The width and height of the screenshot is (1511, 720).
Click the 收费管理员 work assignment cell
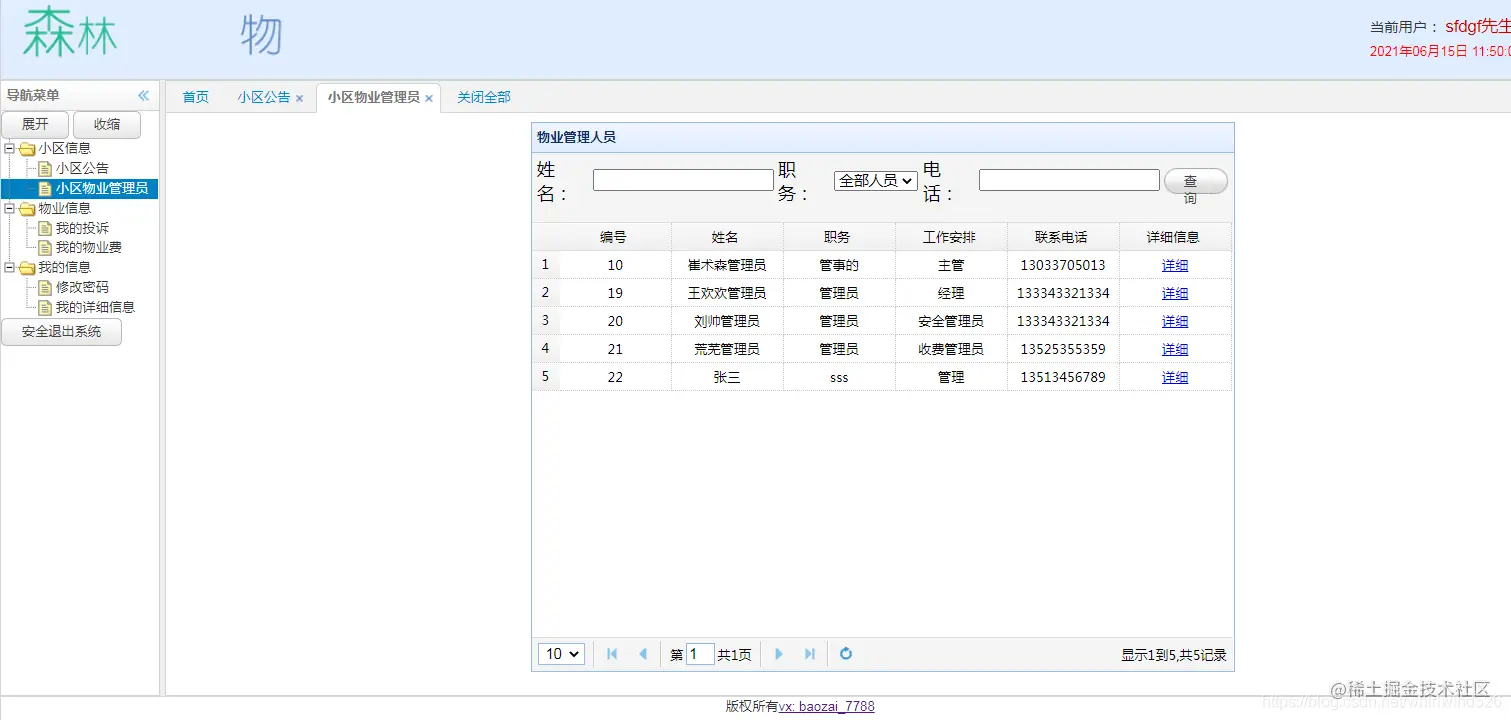[x=951, y=349]
